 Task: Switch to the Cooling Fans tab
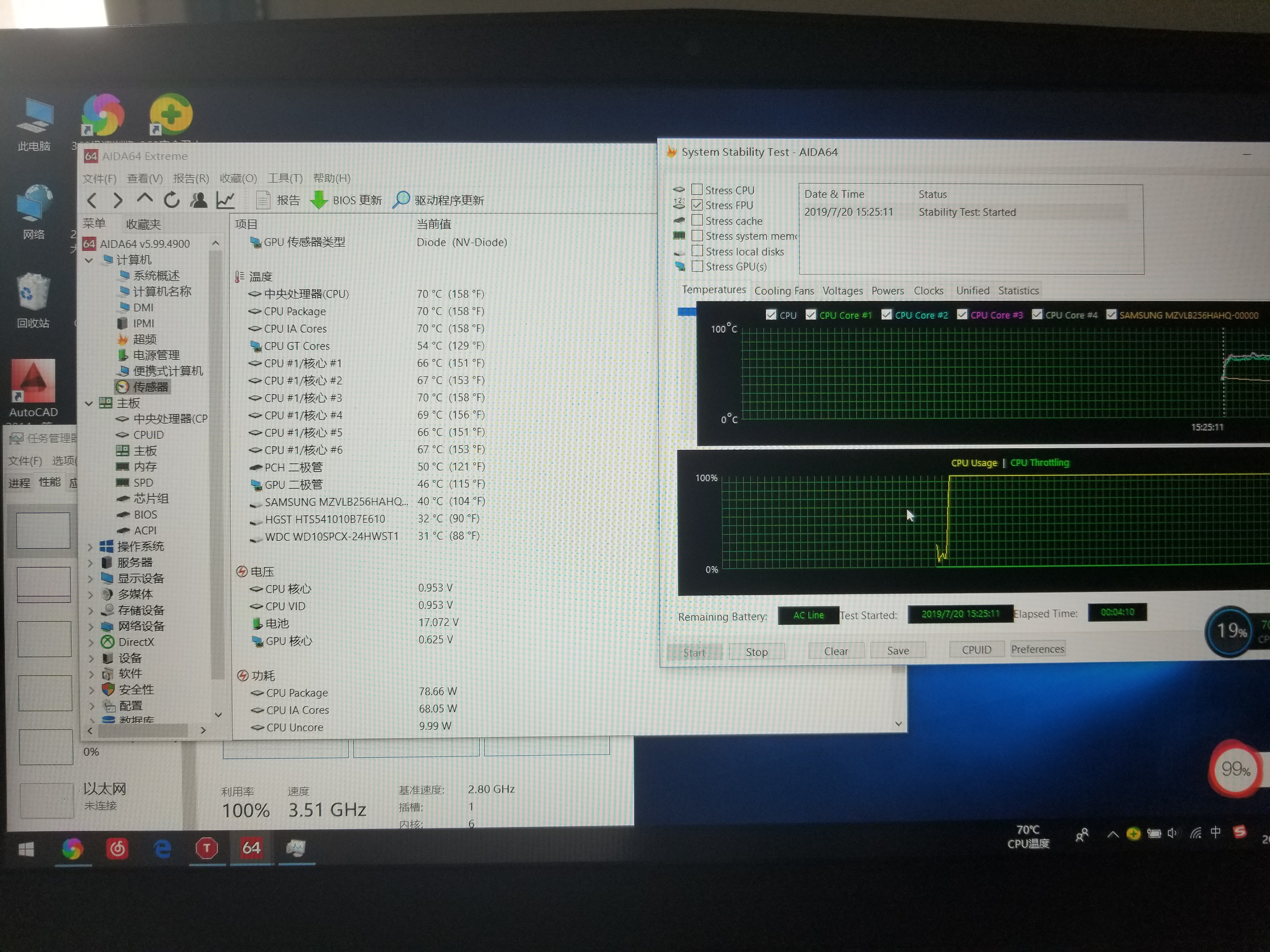(x=784, y=291)
